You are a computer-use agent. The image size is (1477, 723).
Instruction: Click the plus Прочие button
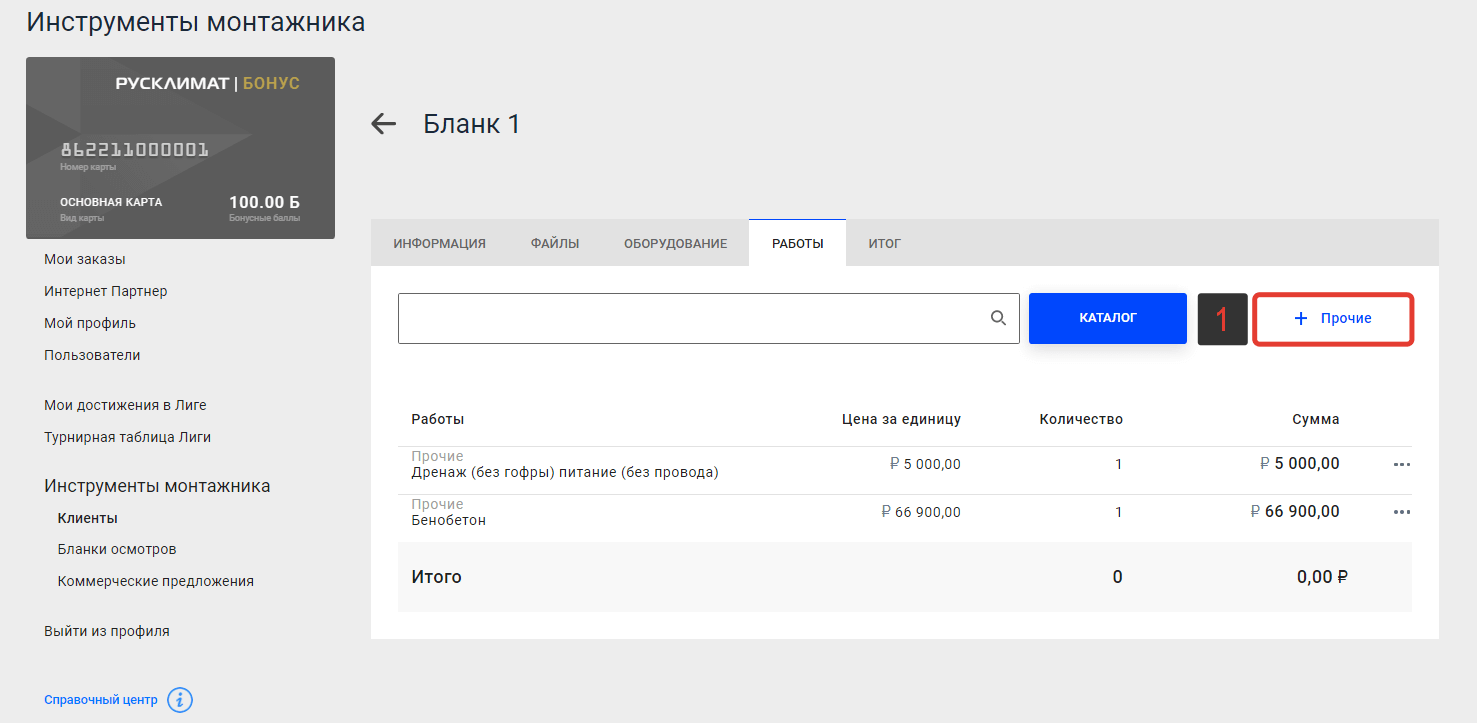tap(1333, 318)
